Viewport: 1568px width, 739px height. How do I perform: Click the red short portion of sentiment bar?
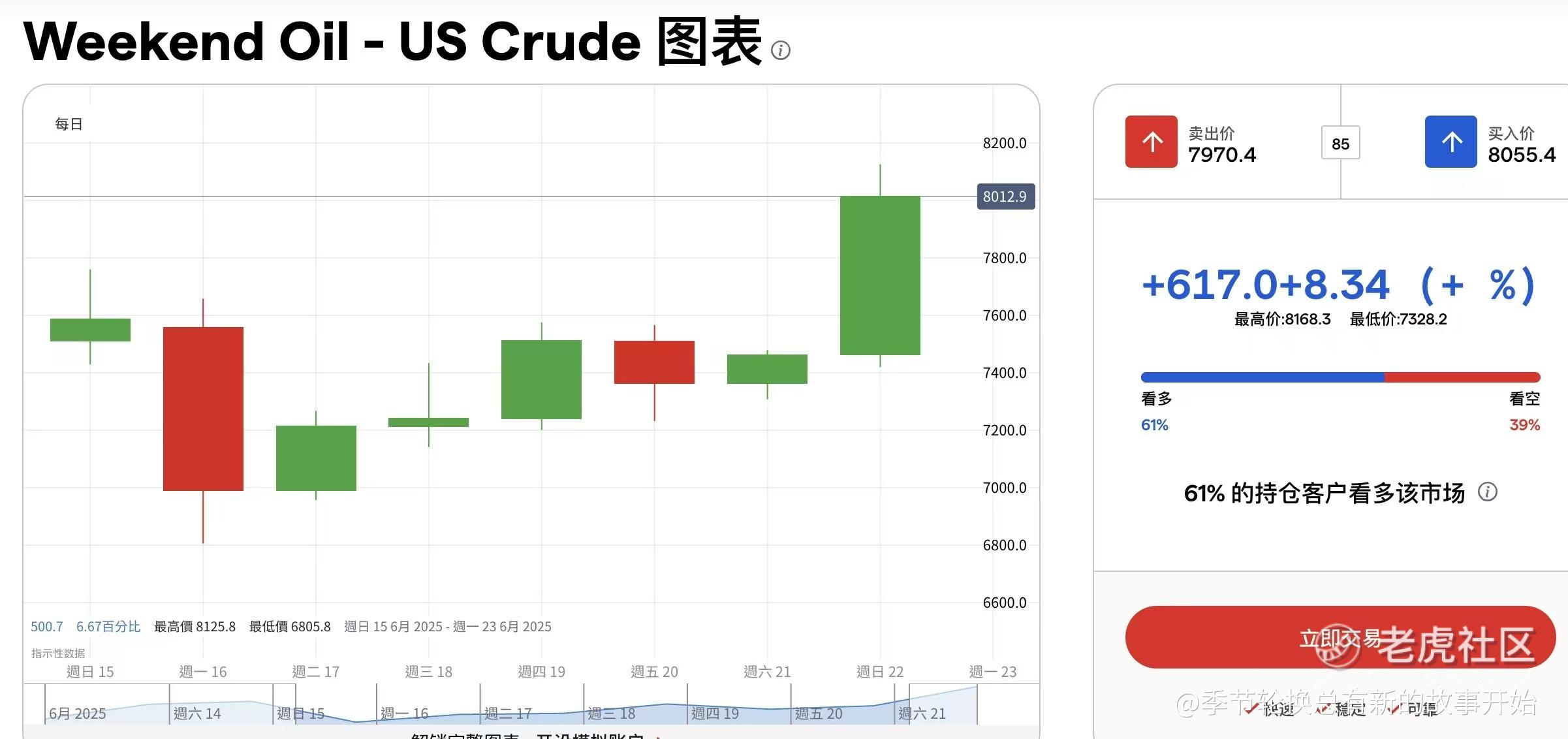pyautogui.click(x=1462, y=377)
